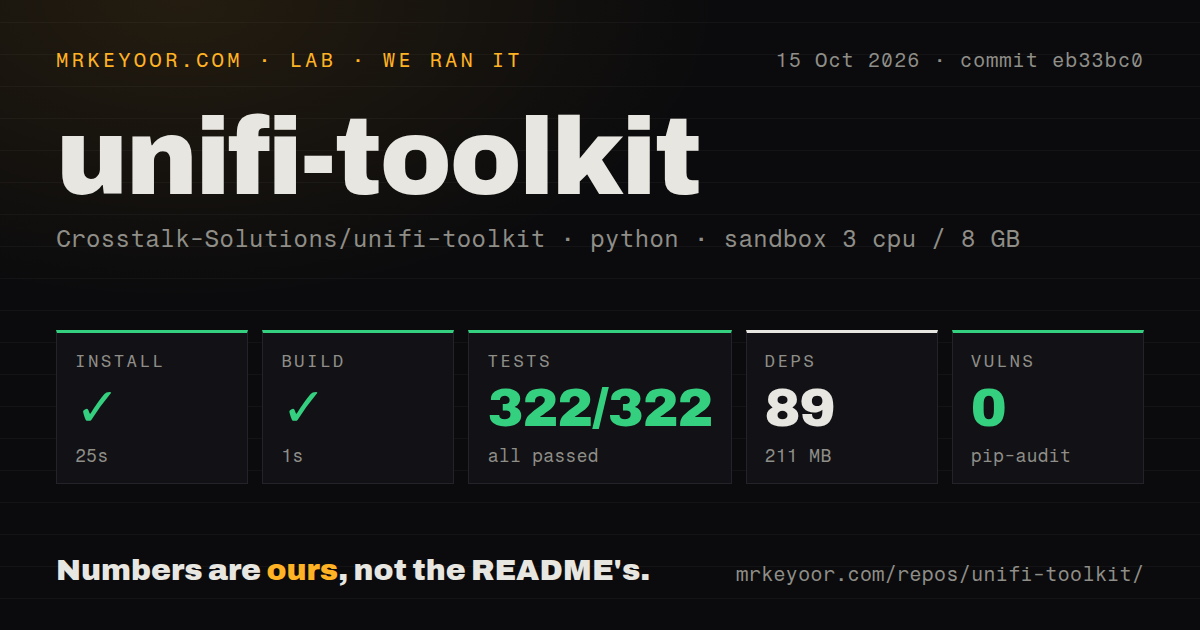Click the green checkmark in INSTALL card
Image resolution: width=1200 pixels, height=630 pixels.
[x=97, y=408]
